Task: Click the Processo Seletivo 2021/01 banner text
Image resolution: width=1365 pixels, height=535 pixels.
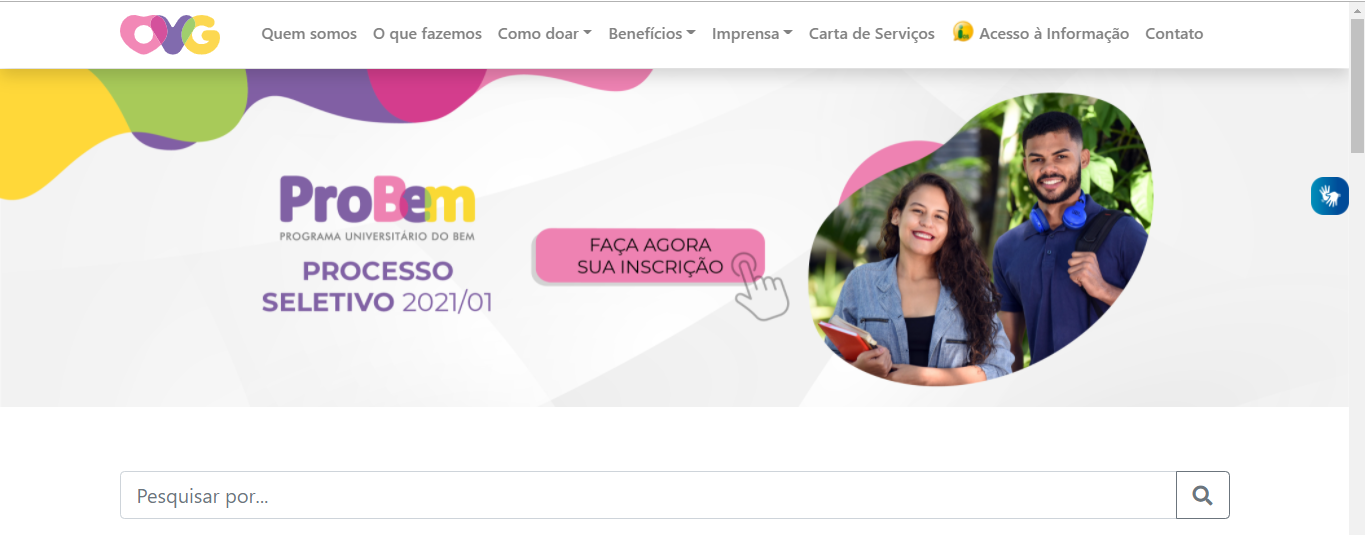Action: point(377,286)
